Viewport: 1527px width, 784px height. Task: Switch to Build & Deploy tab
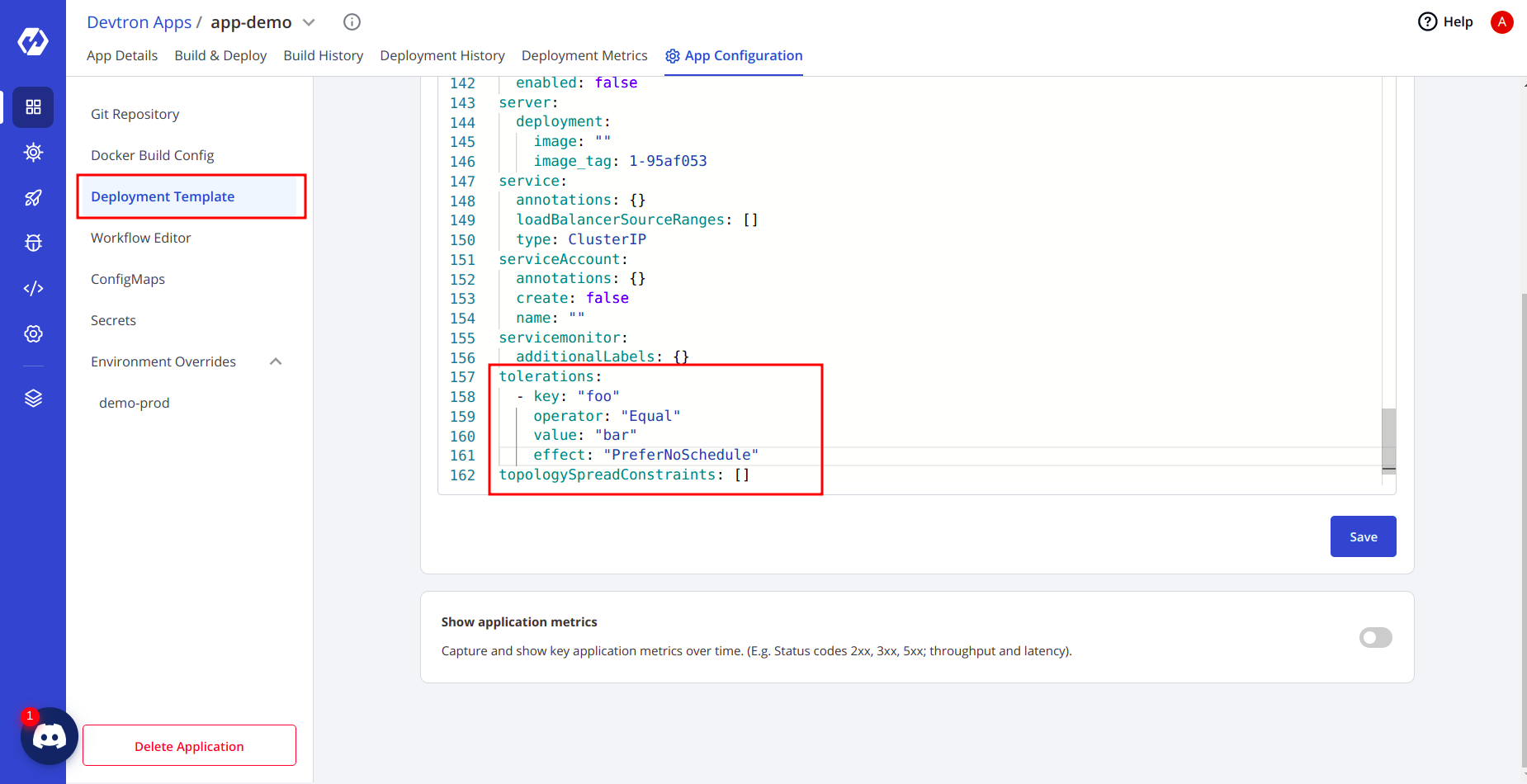point(220,55)
